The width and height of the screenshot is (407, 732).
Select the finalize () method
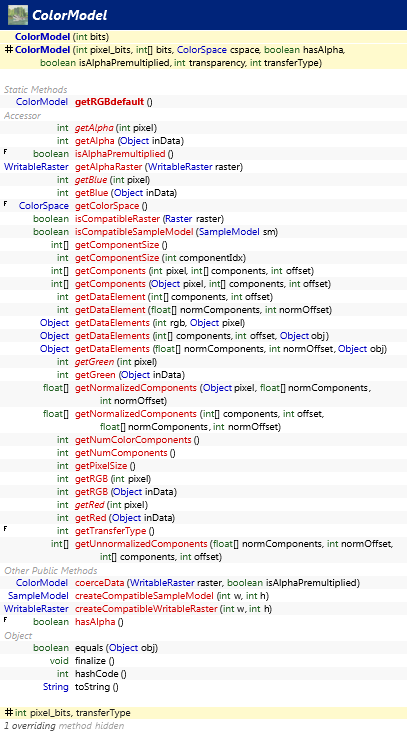[x=95, y=661]
